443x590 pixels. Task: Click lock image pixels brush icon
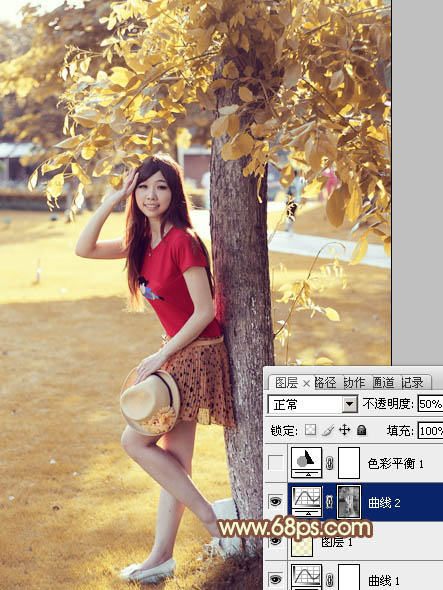(328, 430)
